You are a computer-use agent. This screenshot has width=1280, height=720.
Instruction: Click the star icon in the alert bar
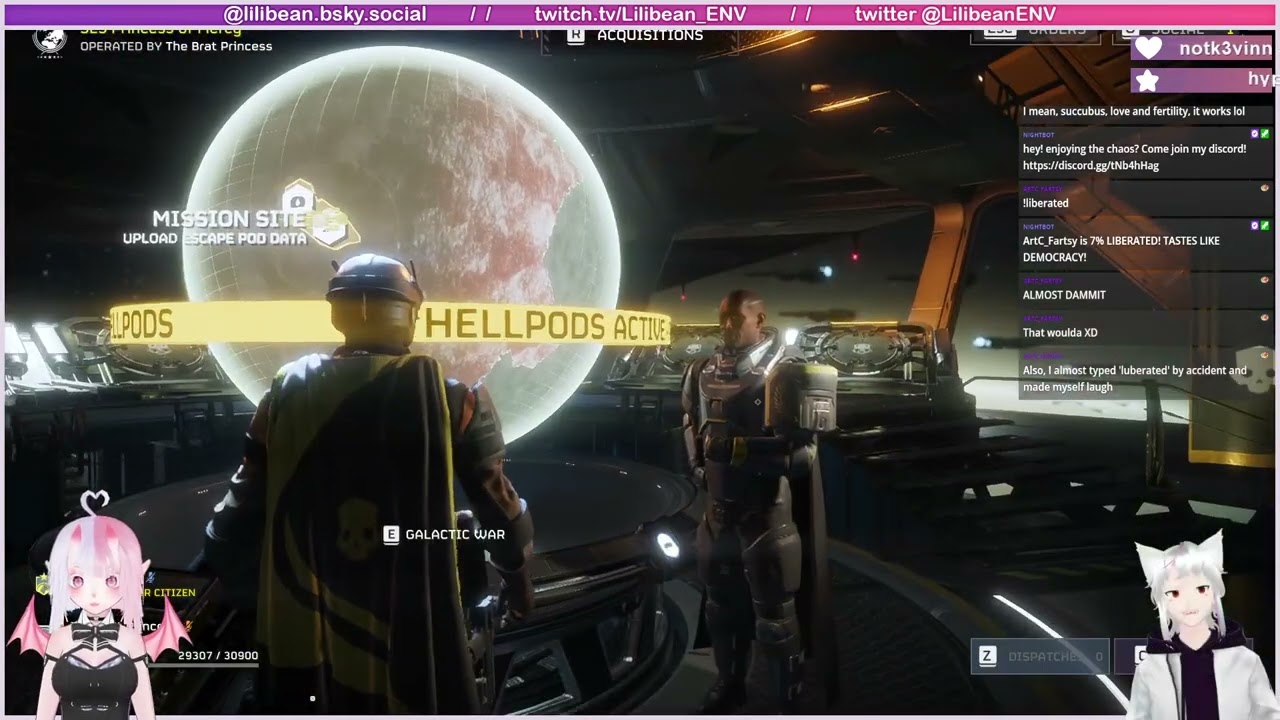[x=1148, y=81]
